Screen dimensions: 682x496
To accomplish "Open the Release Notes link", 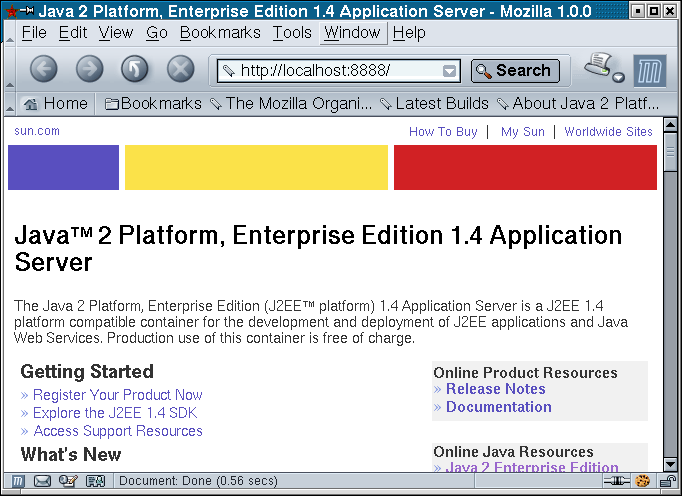I will pyautogui.click(x=495, y=389).
